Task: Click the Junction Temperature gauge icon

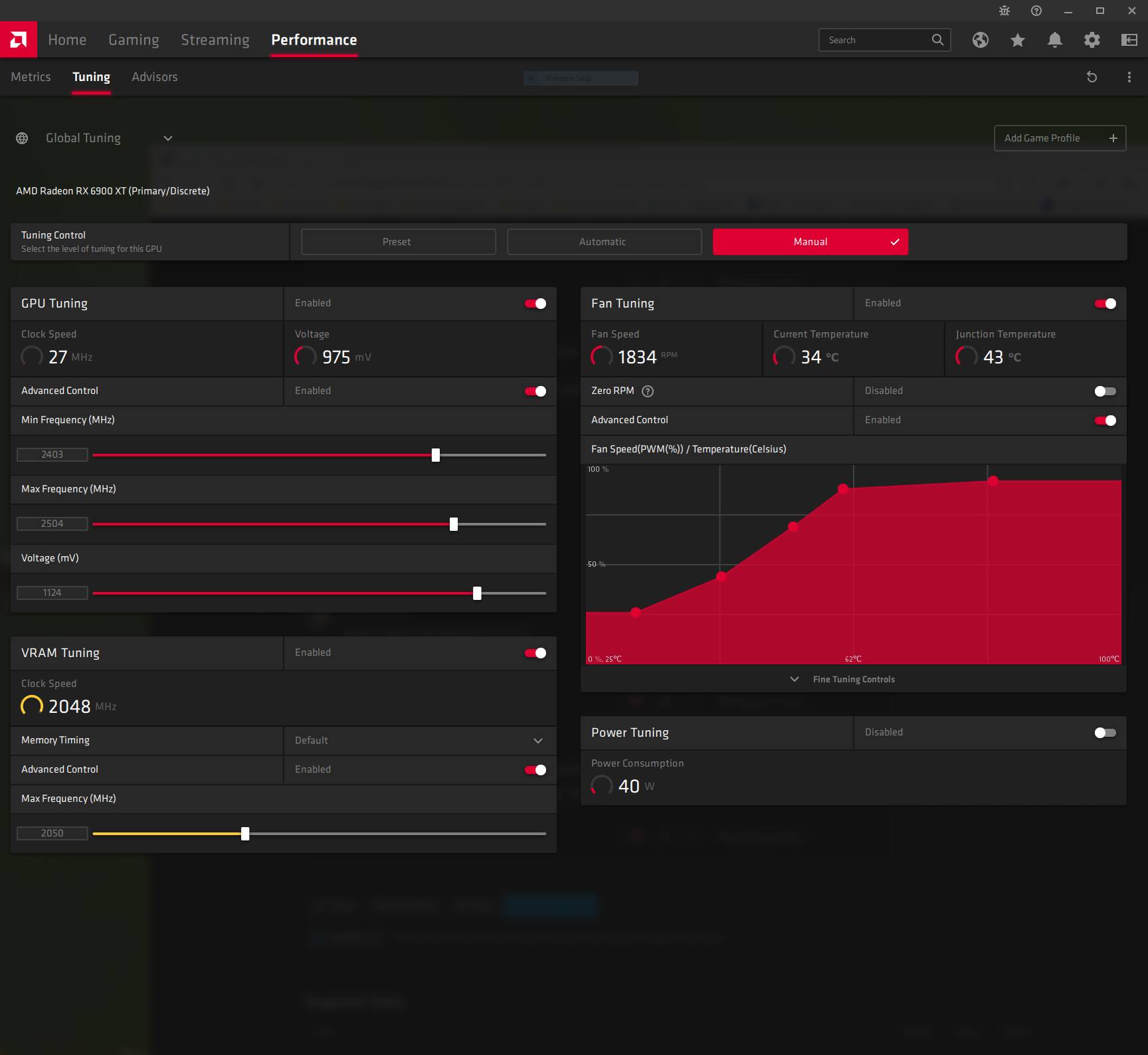Action: 966,356
